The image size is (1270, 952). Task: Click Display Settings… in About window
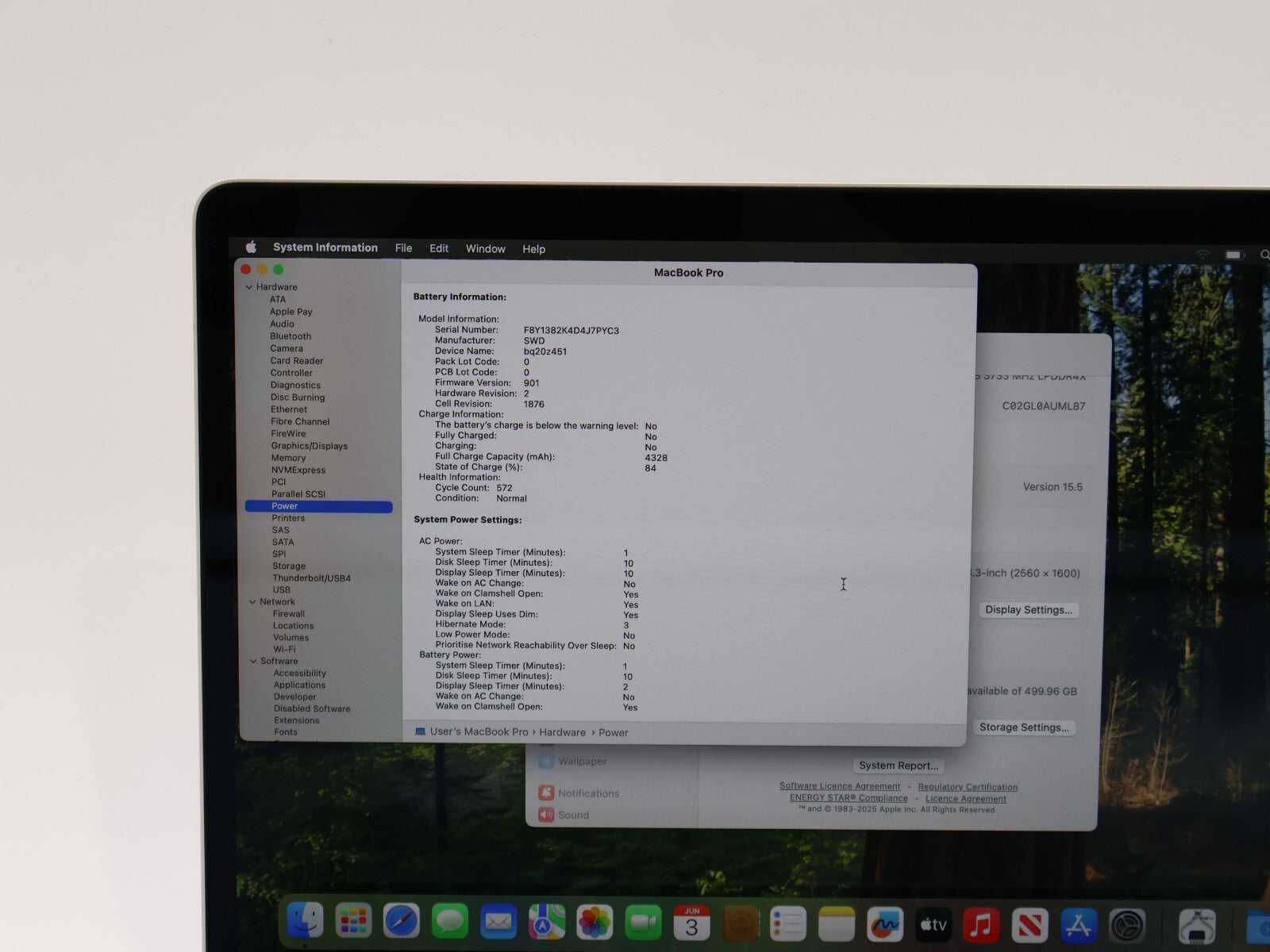[x=1029, y=610]
